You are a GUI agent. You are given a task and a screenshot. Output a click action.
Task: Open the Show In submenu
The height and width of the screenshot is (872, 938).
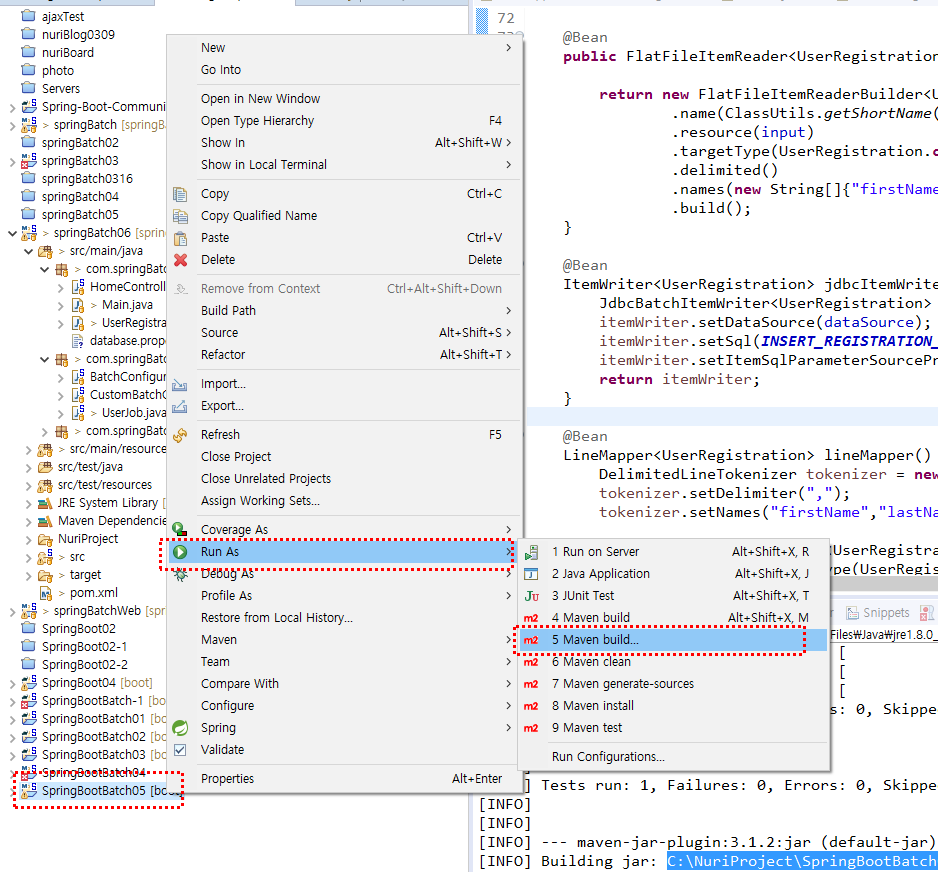tap(343, 143)
